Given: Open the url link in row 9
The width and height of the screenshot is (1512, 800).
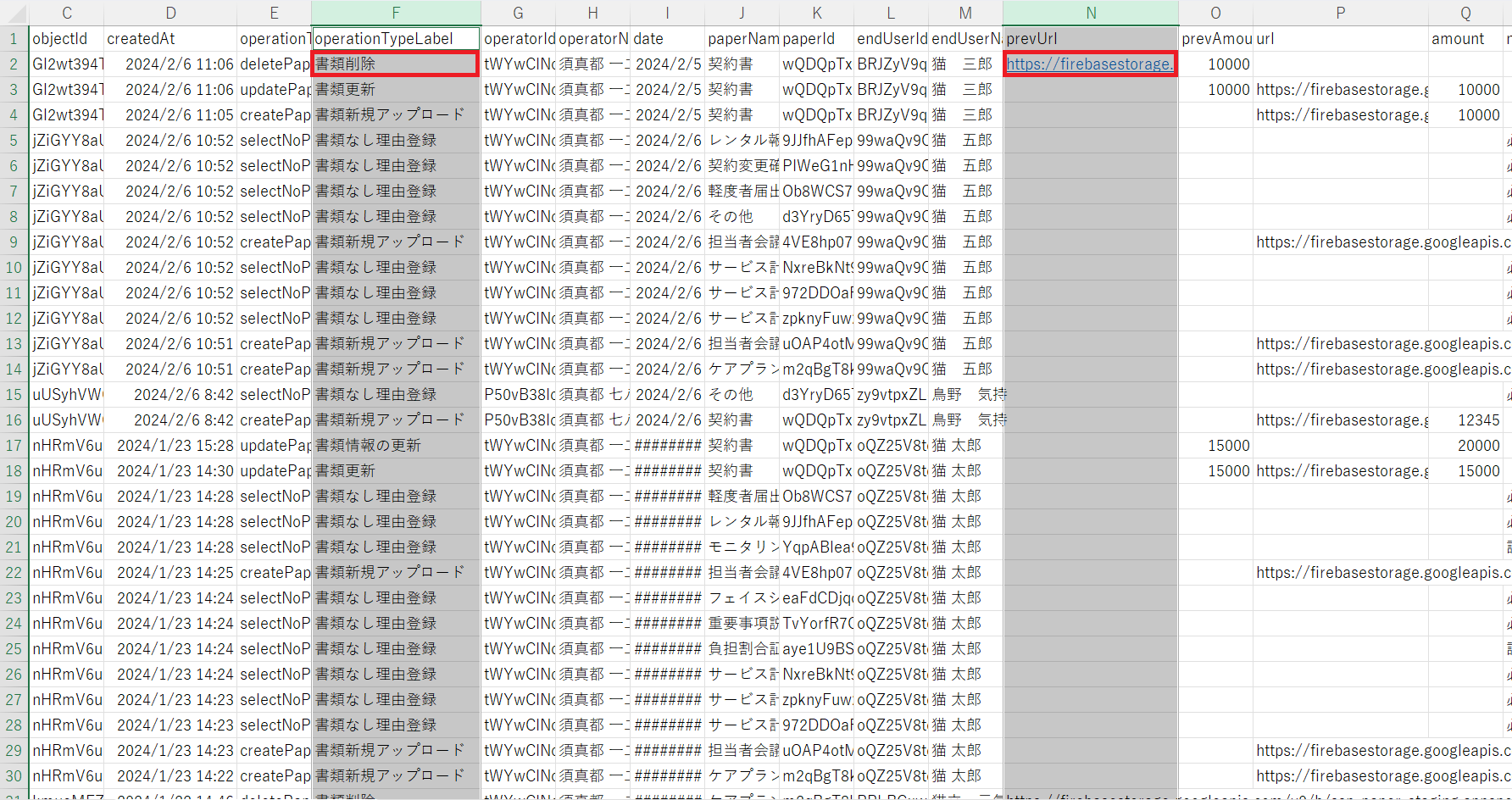Looking at the screenshot, I should pyautogui.click(x=1381, y=242).
